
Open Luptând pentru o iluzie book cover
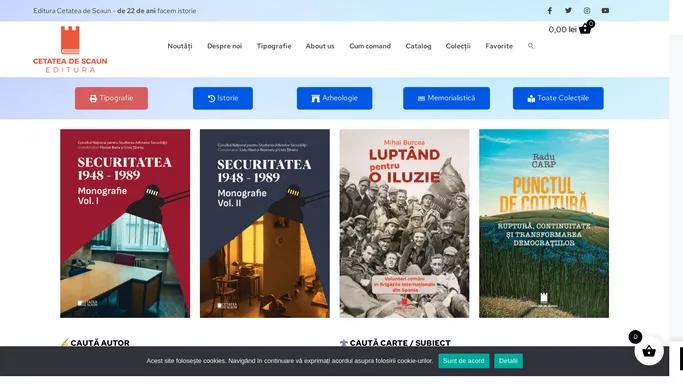click(x=405, y=223)
